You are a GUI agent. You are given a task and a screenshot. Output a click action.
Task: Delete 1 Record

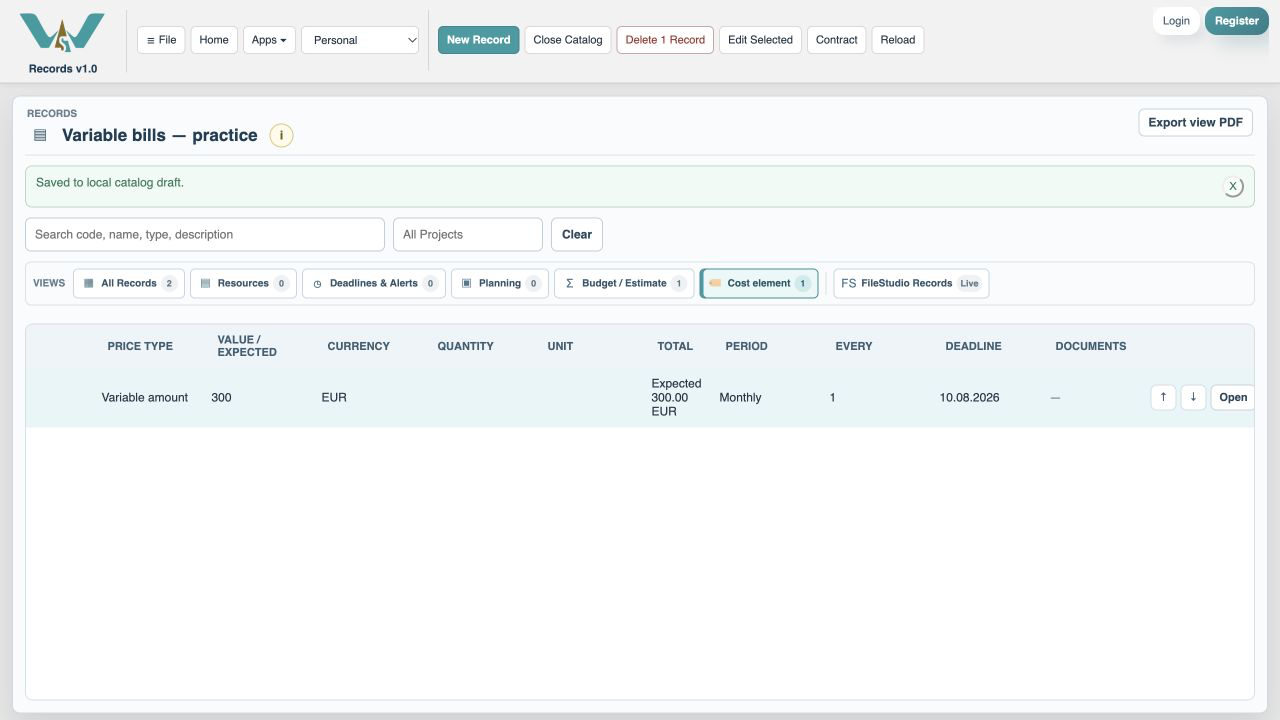[665, 40]
